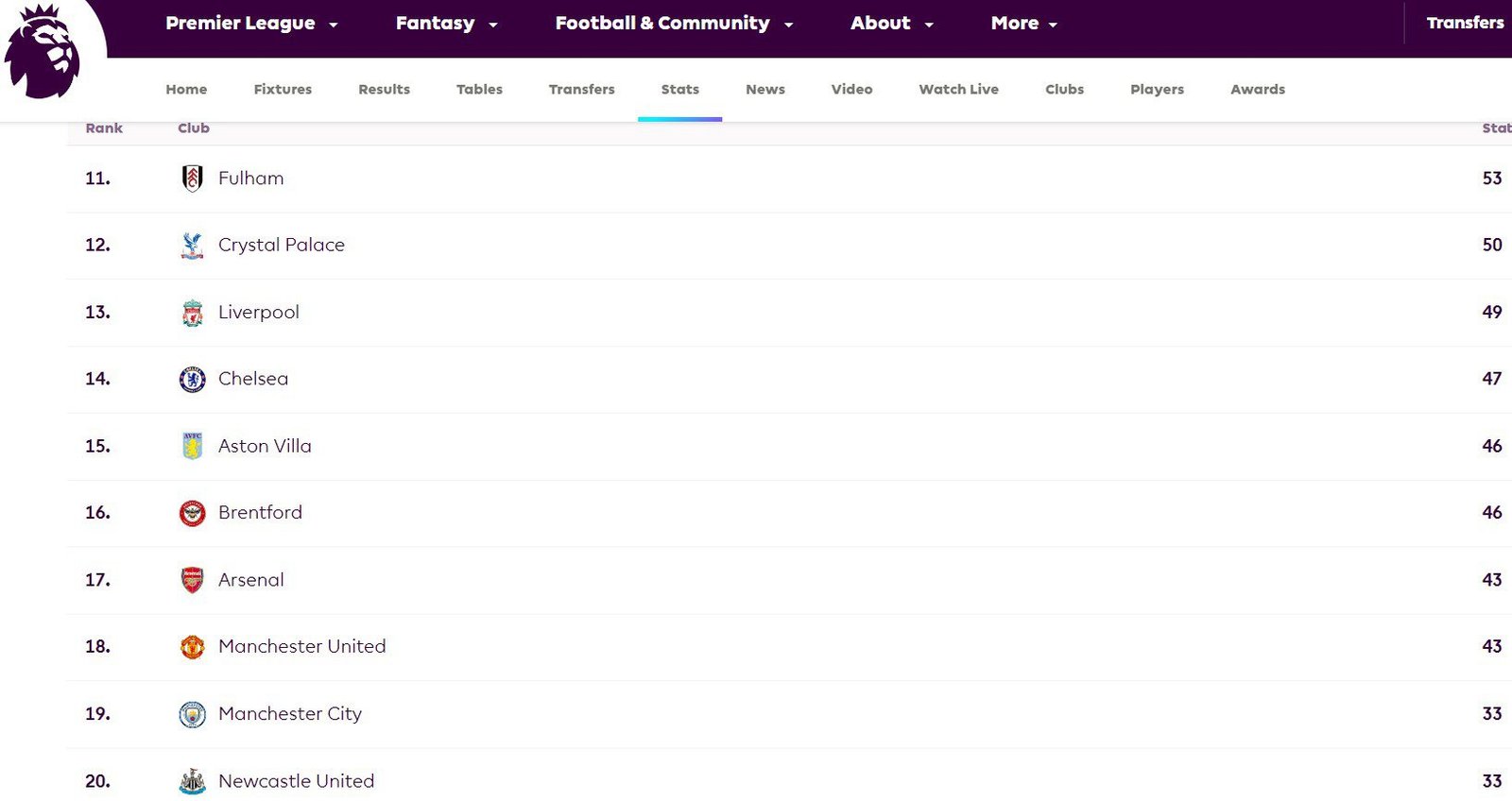Expand the About dropdown menu
The height and width of the screenshot is (801, 1512).
tap(891, 24)
